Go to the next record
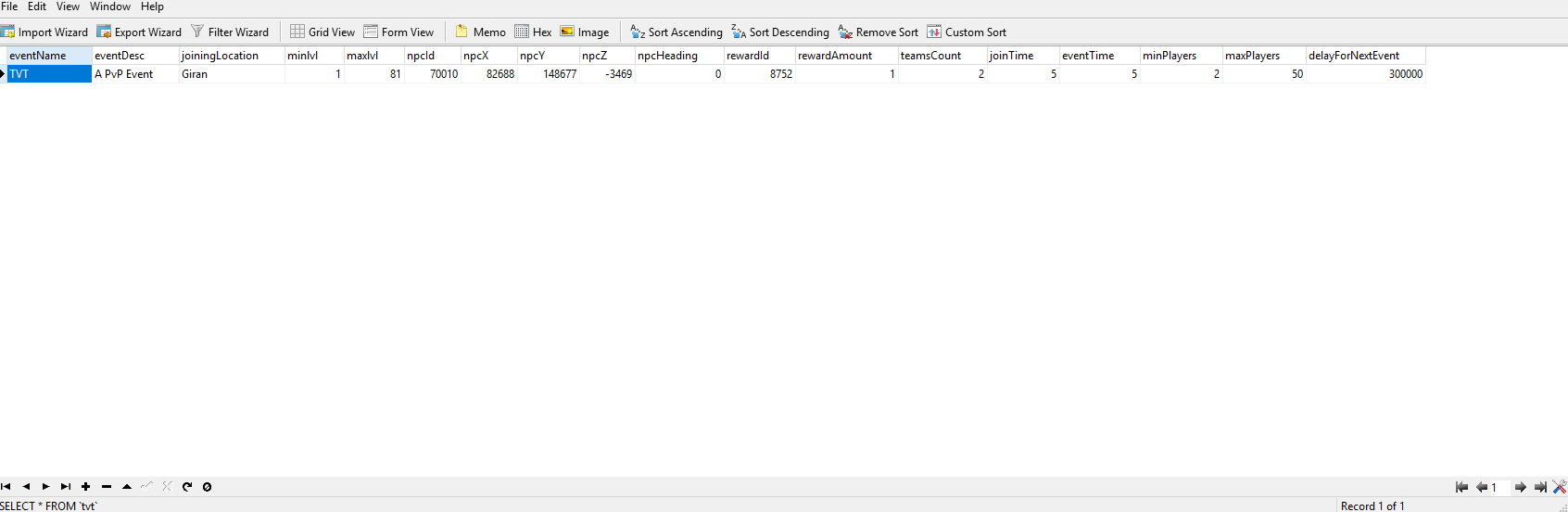This screenshot has height=512, width=1568. pos(45,486)
